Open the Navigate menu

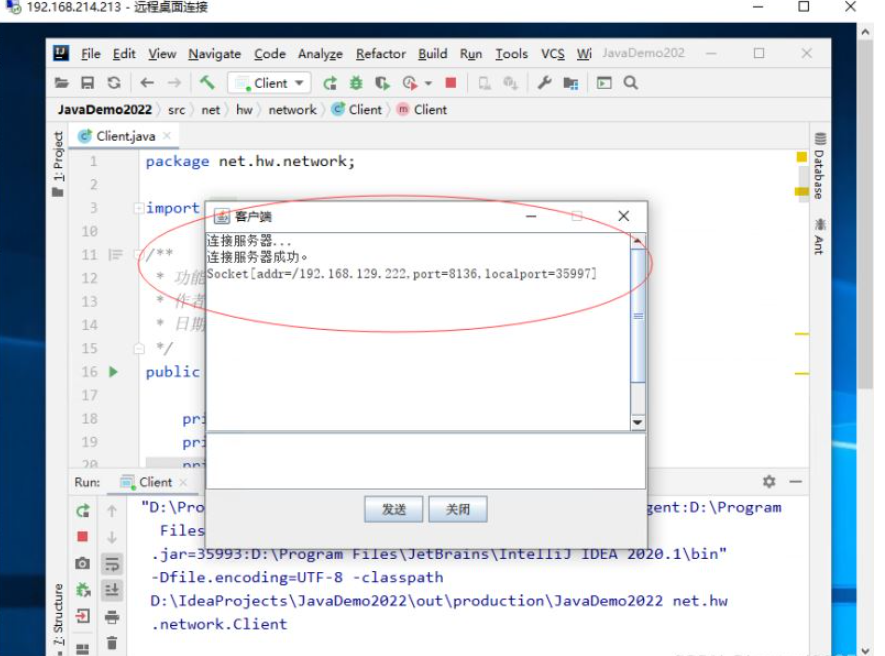214,54
